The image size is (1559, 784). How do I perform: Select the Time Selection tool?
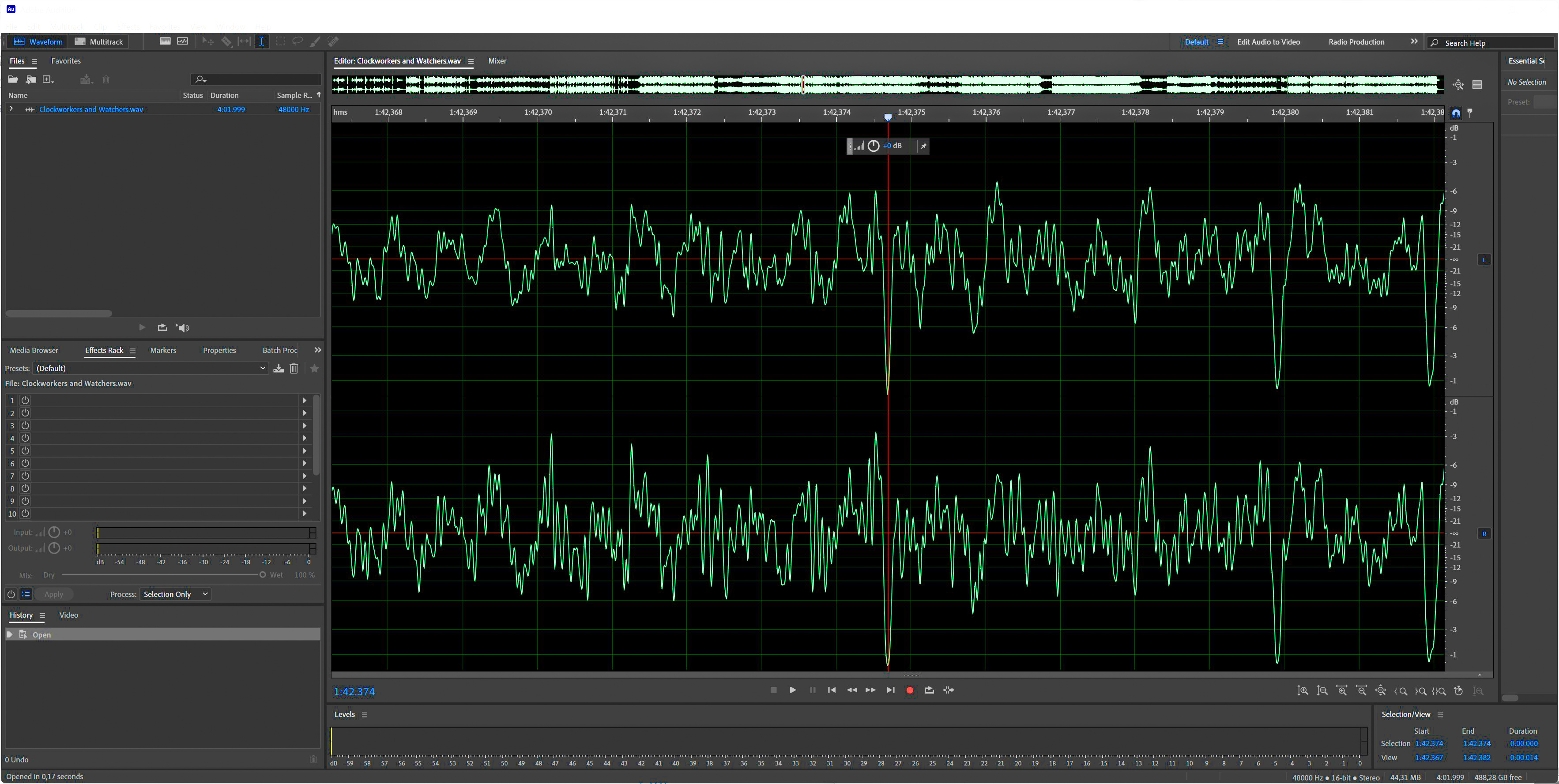[261, 42]
